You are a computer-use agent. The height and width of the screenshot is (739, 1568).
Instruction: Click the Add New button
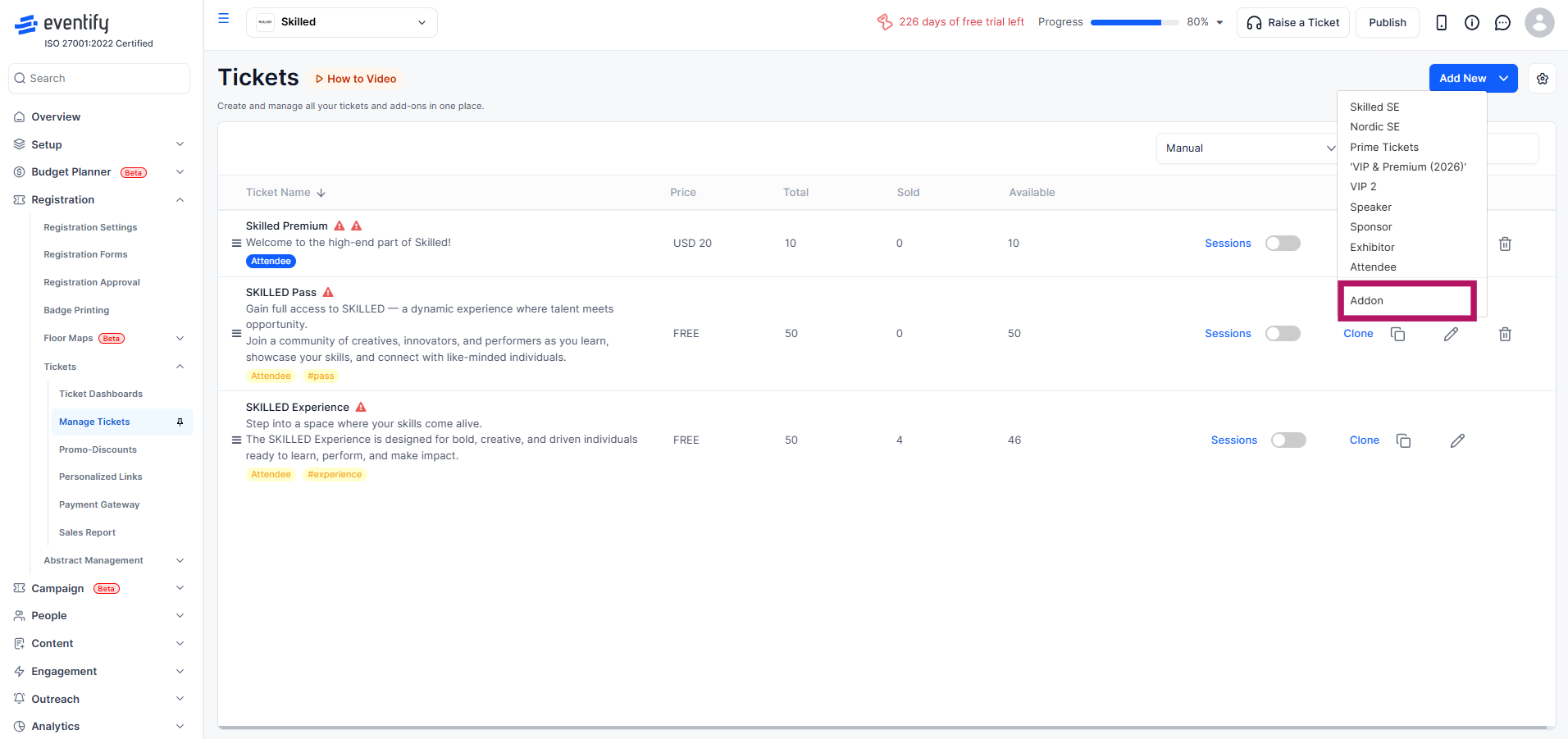point(1473,79)
